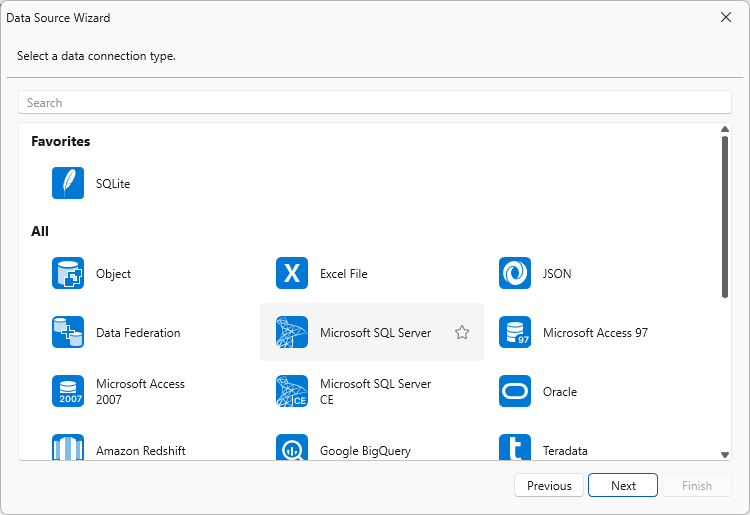Choose the Microsoft SQL Server icon

pyautogui.click(x=292, y=332)
